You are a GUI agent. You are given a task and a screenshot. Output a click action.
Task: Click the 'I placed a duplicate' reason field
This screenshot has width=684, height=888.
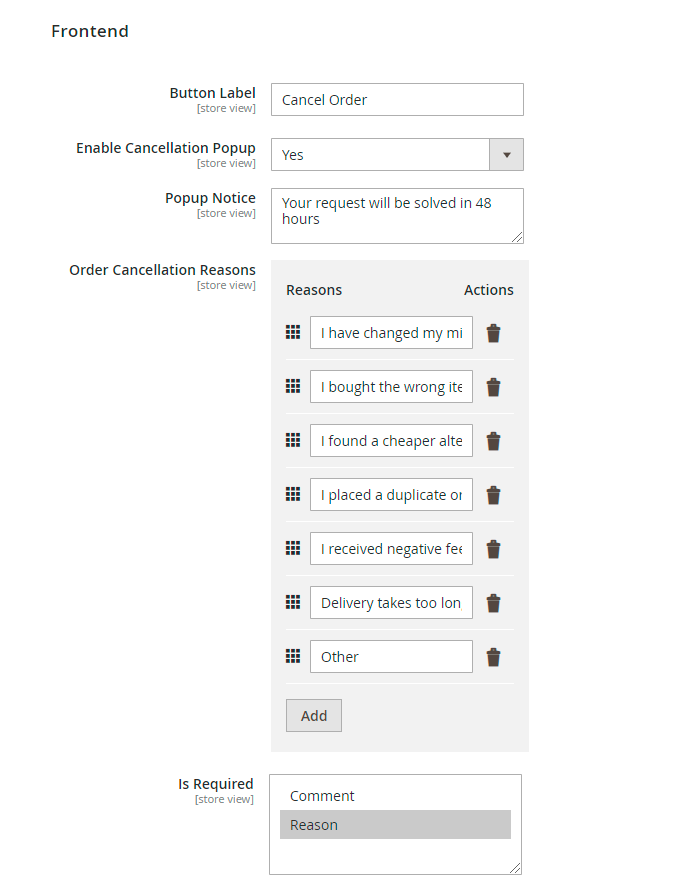391,495
